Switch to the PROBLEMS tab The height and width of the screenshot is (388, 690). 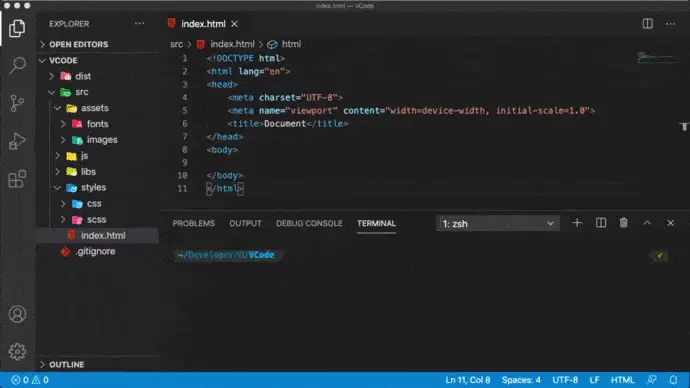click(x=194, y=223)
